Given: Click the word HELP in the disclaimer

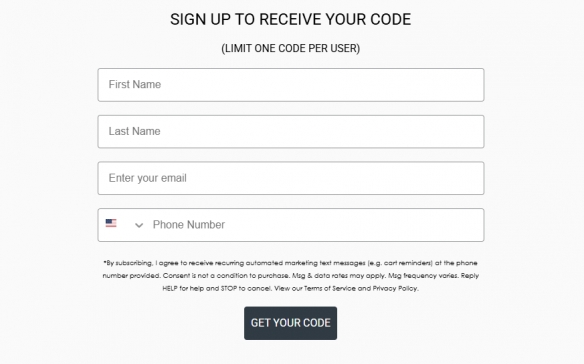Looking at the screenshot, I should tap(170, 288).
